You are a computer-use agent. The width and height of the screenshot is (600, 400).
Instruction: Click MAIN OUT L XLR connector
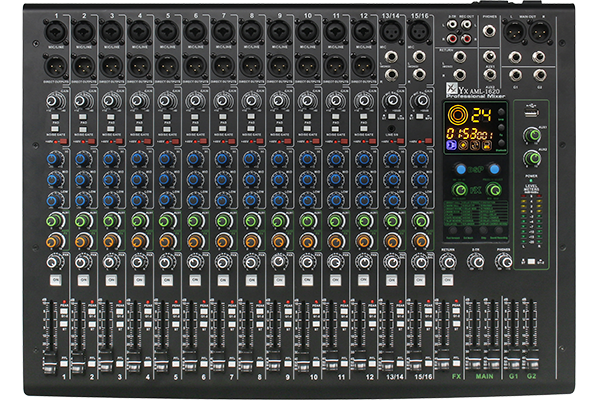[513, 32]
